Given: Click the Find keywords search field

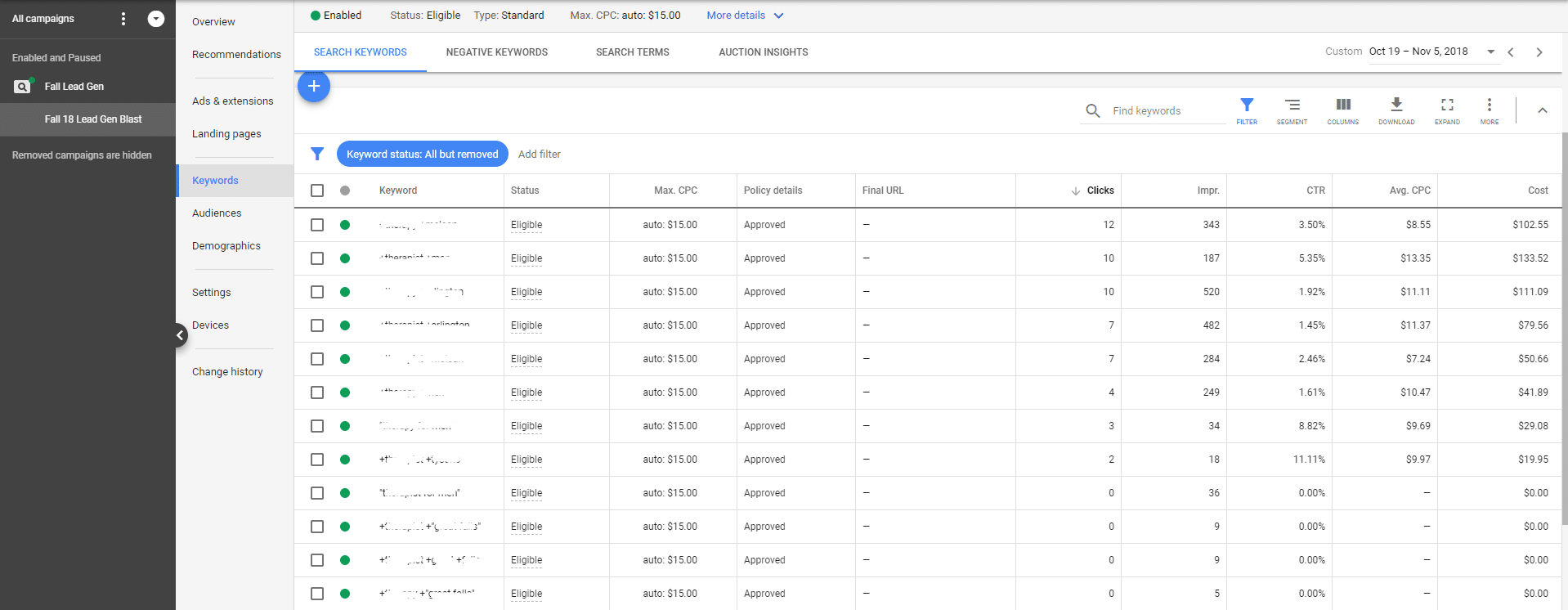Looking at the screenshot, I should click(1165, 111).
